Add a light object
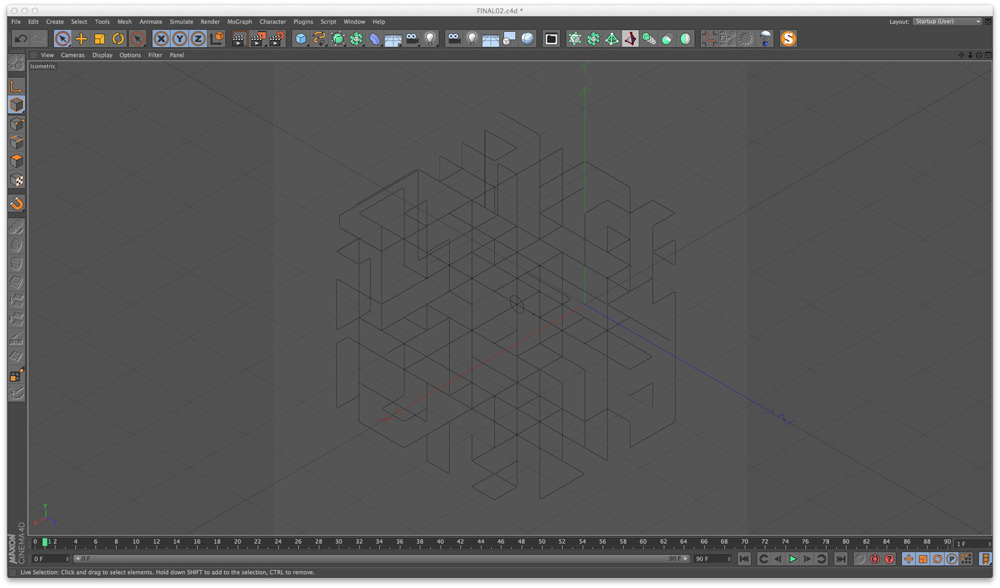 click(430, 39)
